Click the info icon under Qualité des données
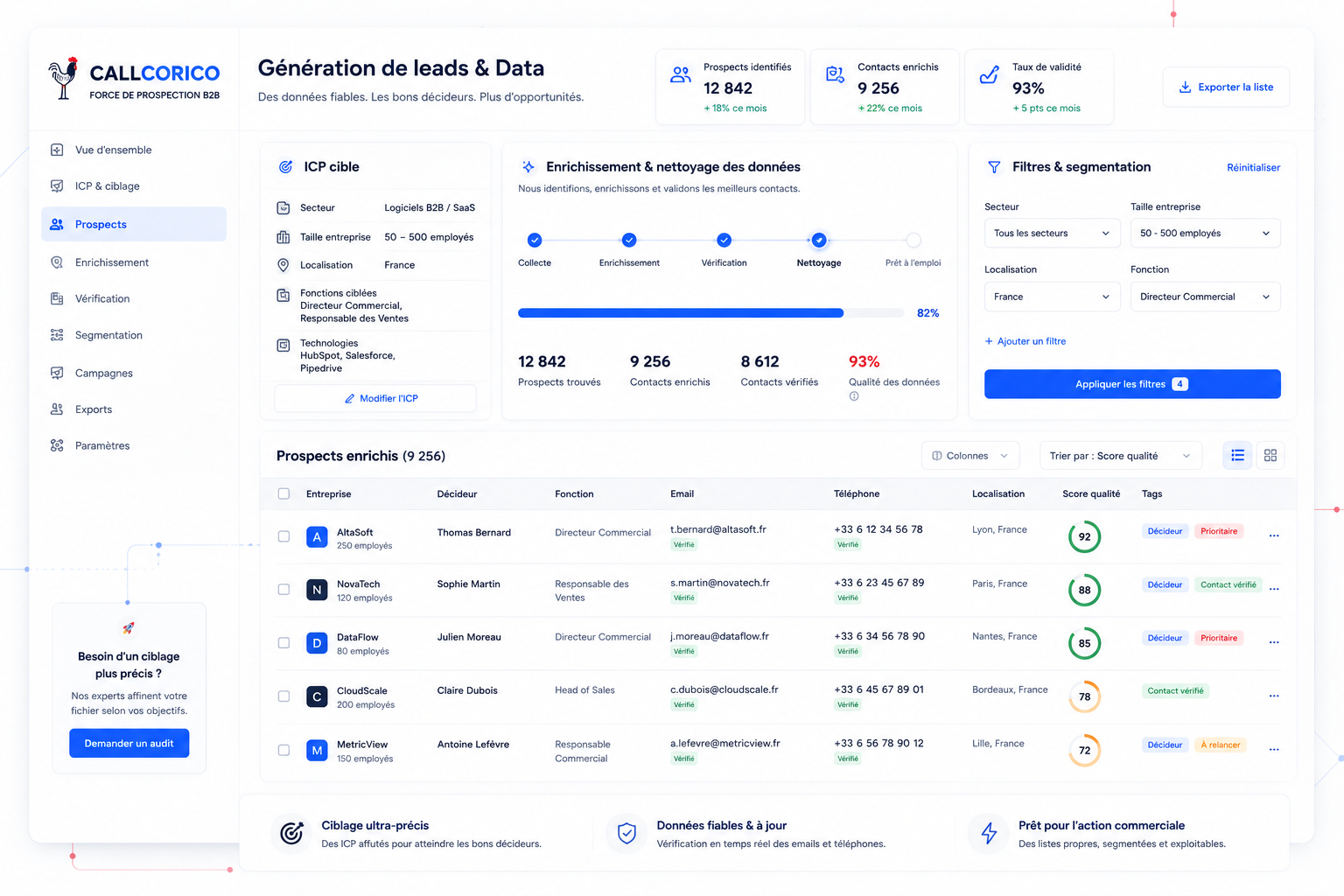This screenshot has height=896, width=1344. click(854, 396)
